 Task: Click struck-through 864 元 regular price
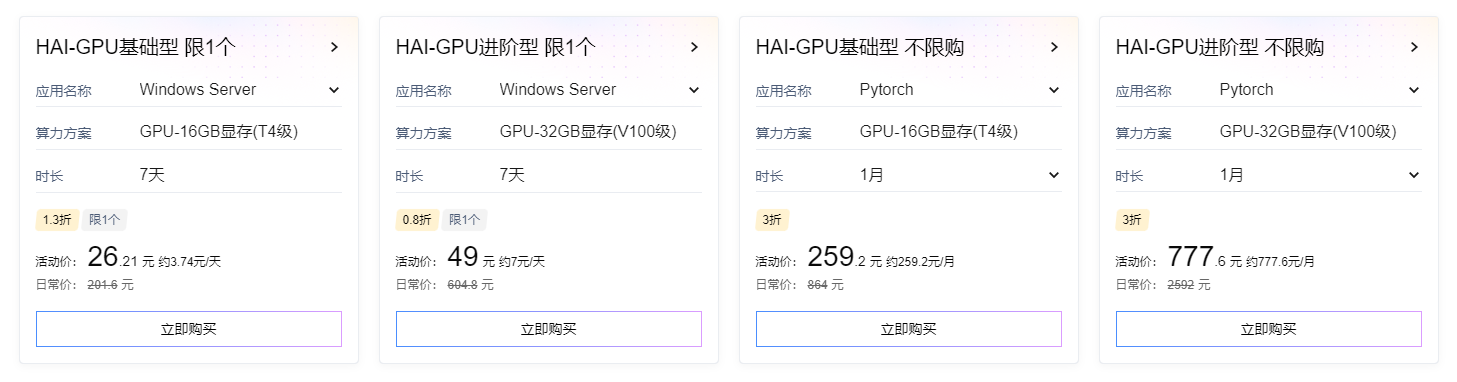click(x=825, y=285)
